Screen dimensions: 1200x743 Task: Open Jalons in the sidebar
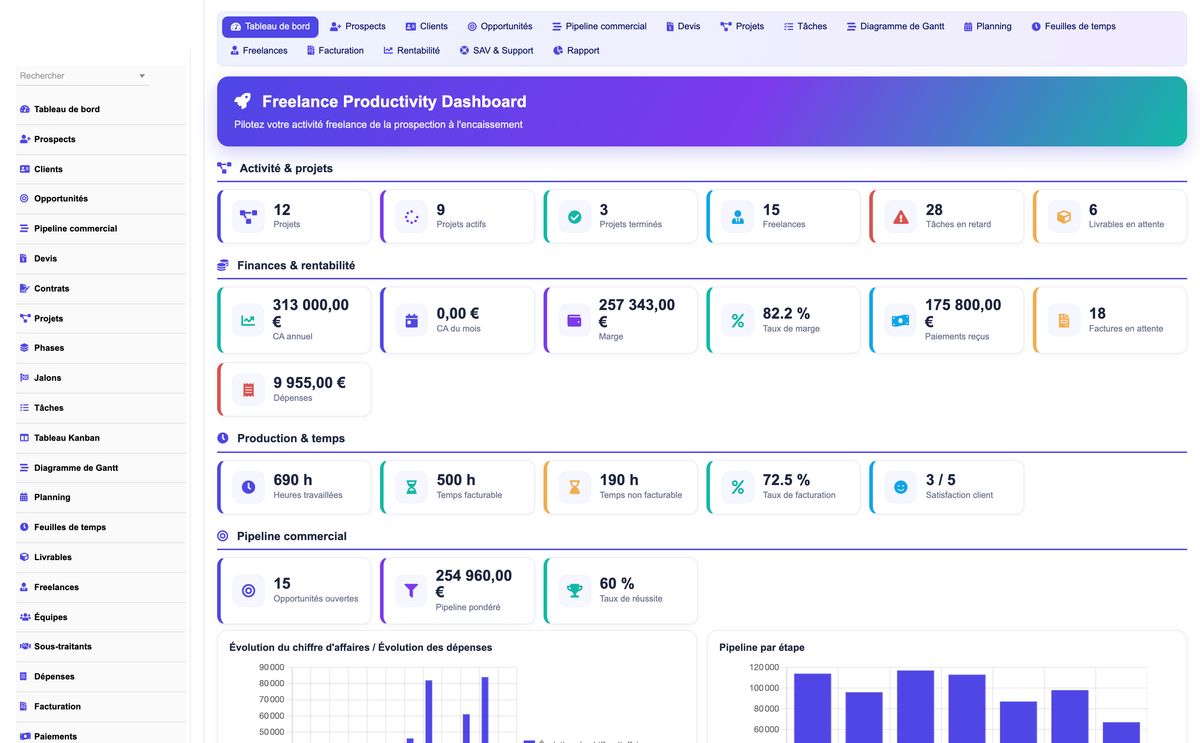point(101,378)
